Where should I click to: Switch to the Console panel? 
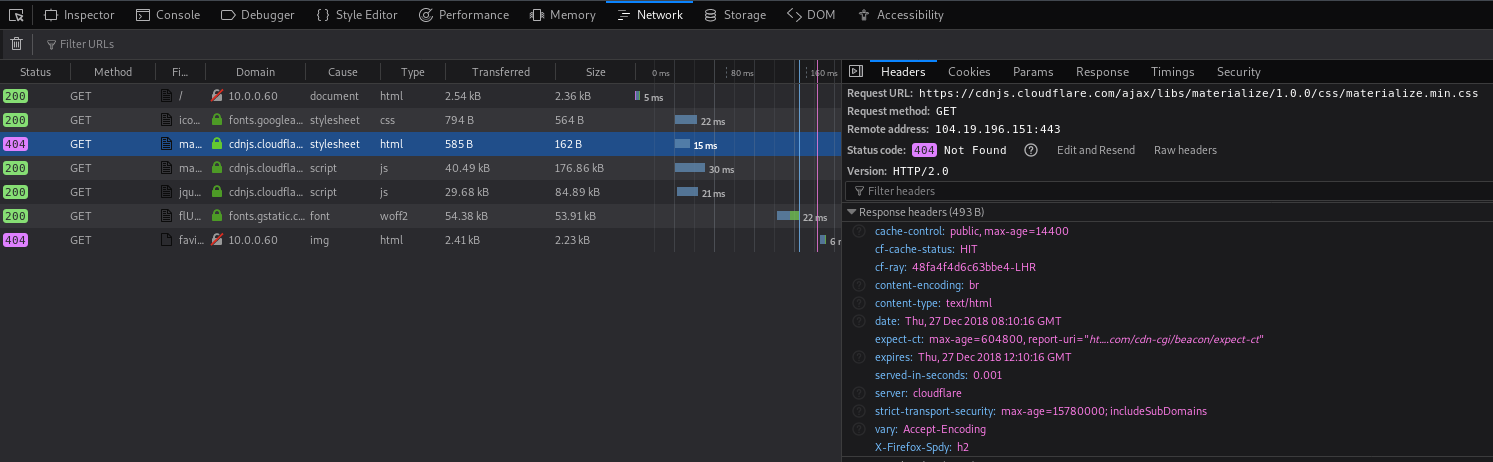(x=168, y=15)
